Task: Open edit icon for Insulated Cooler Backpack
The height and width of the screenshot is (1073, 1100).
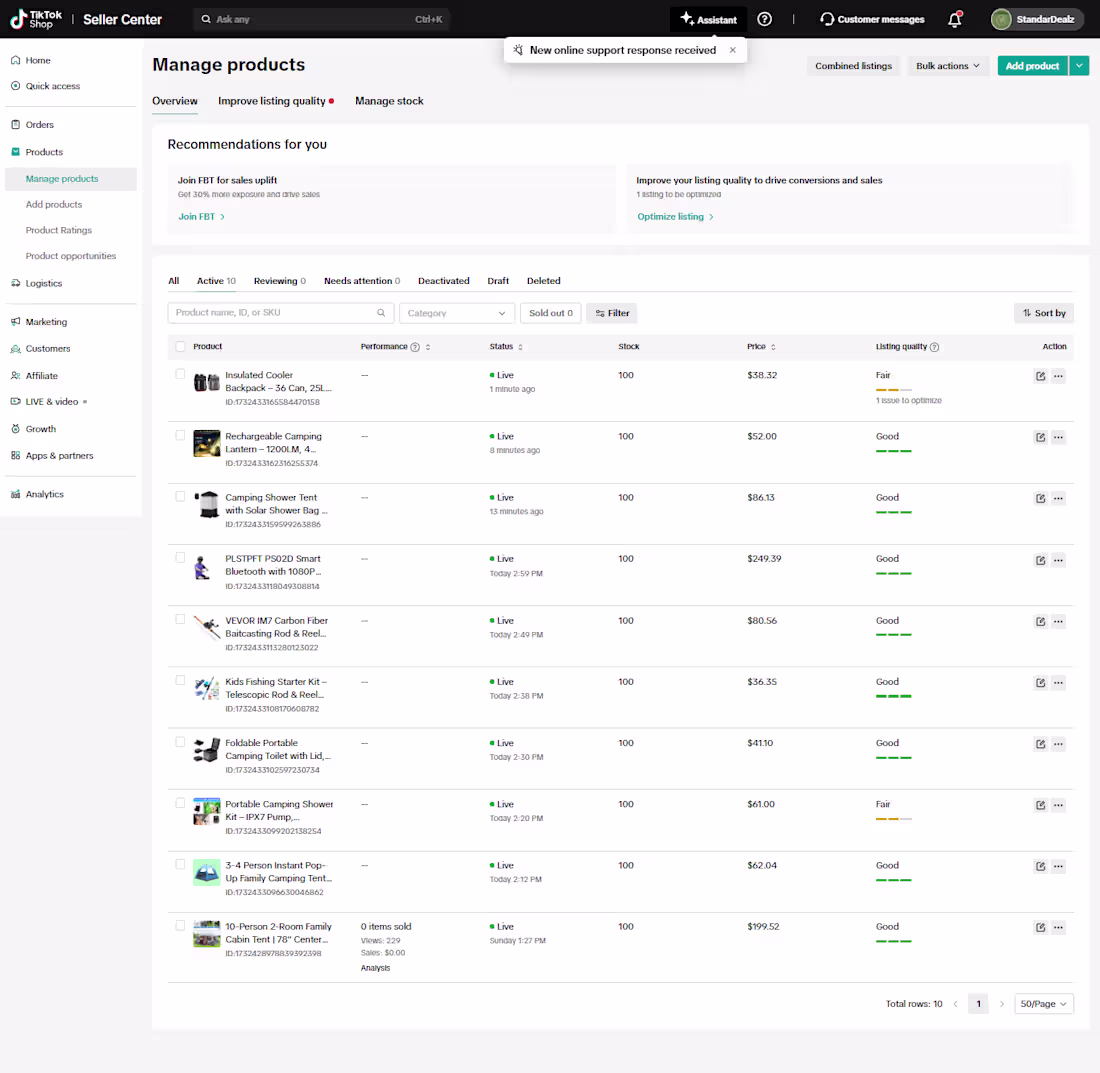Action: (1040, 376)
